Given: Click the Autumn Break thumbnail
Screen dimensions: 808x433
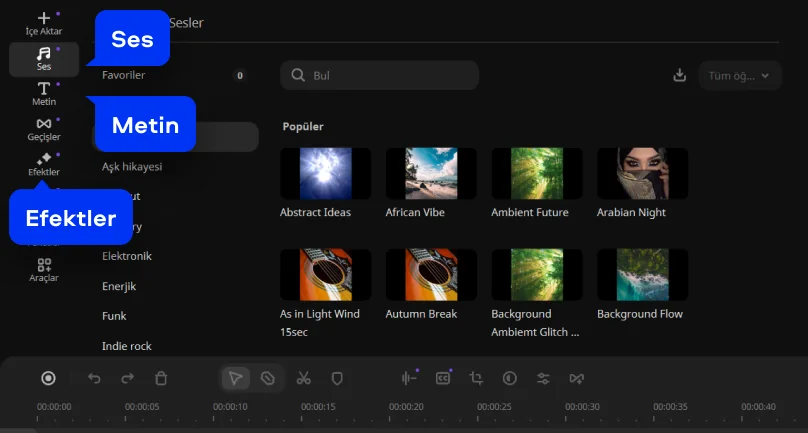Looking at the screenshot, I should pos(431,275).
